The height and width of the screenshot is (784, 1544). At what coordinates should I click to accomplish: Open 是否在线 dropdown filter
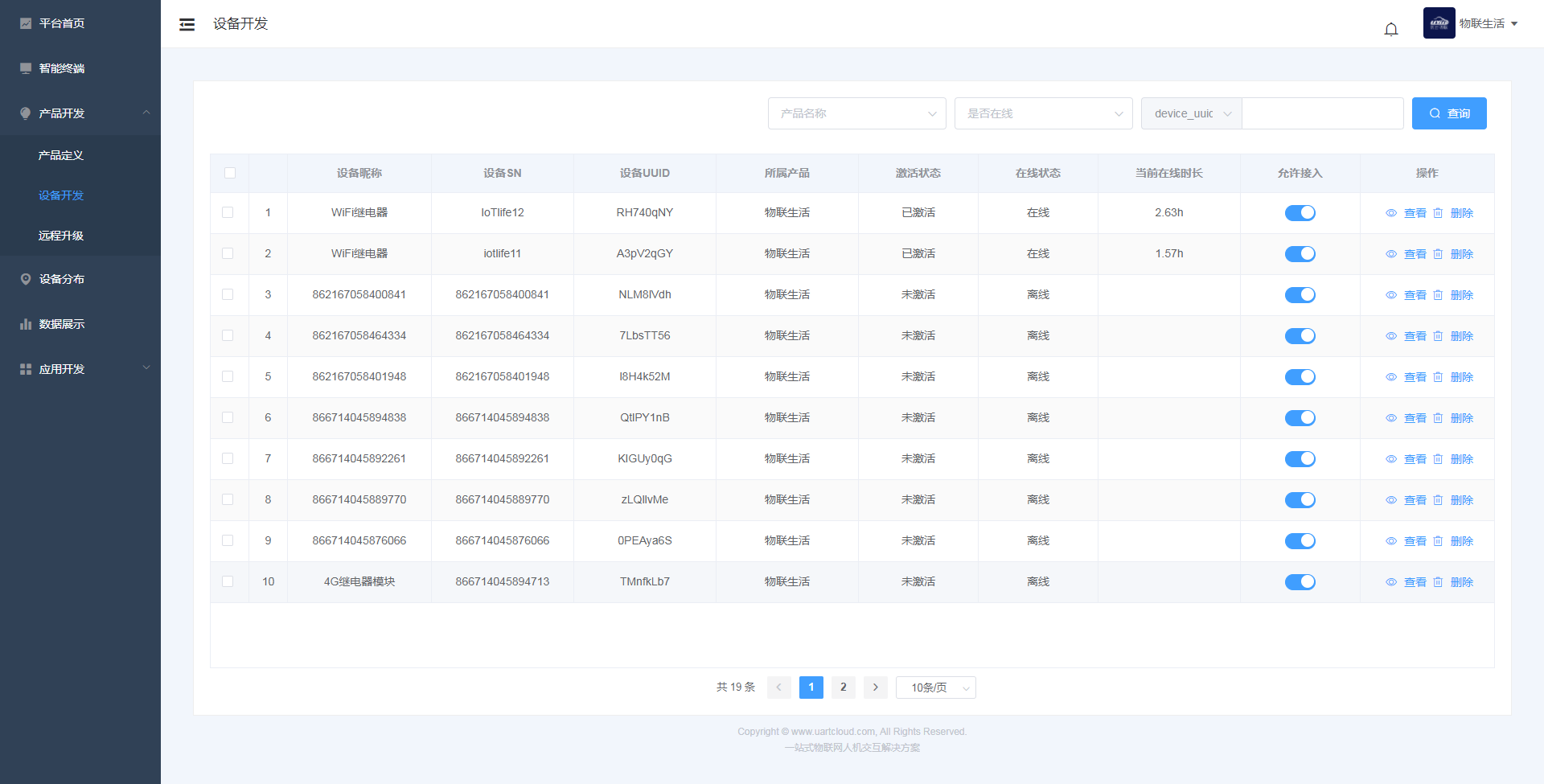1044,113
